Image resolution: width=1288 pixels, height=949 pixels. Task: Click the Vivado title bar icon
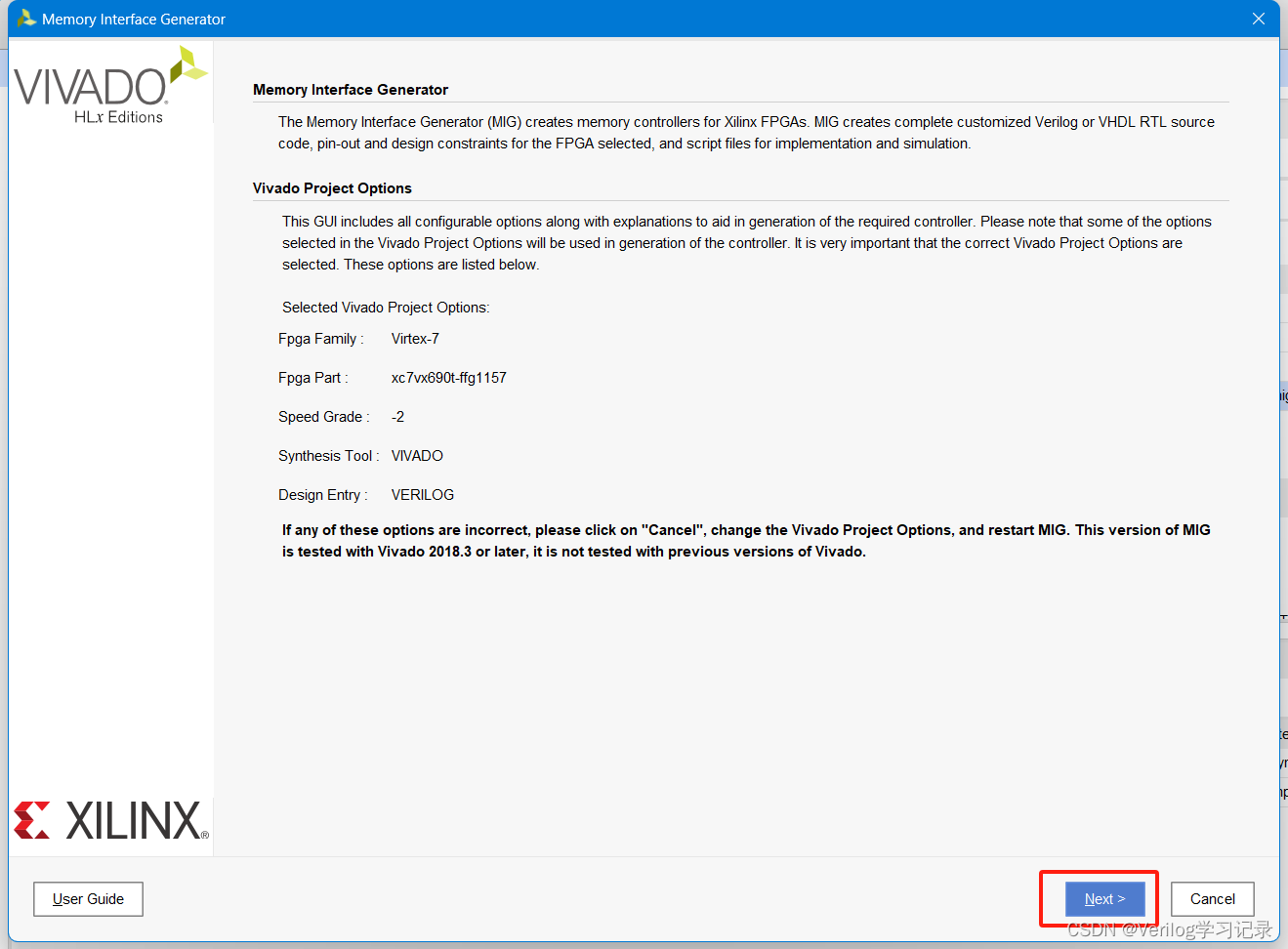[x=26, y=19]
